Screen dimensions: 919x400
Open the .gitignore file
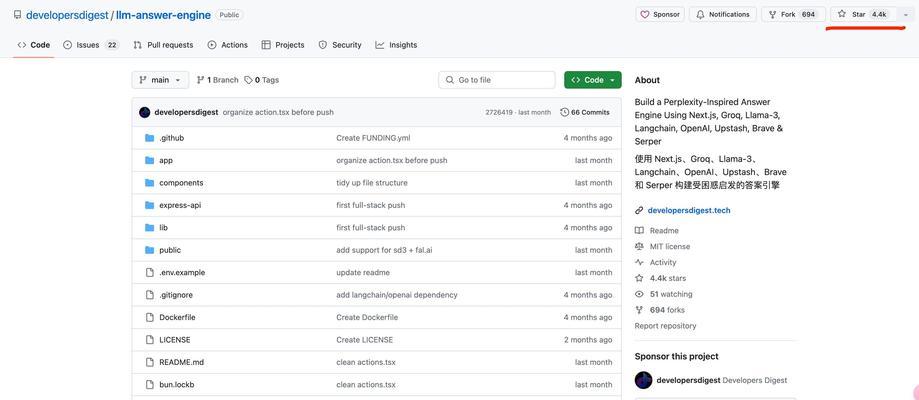coord(176,295)
